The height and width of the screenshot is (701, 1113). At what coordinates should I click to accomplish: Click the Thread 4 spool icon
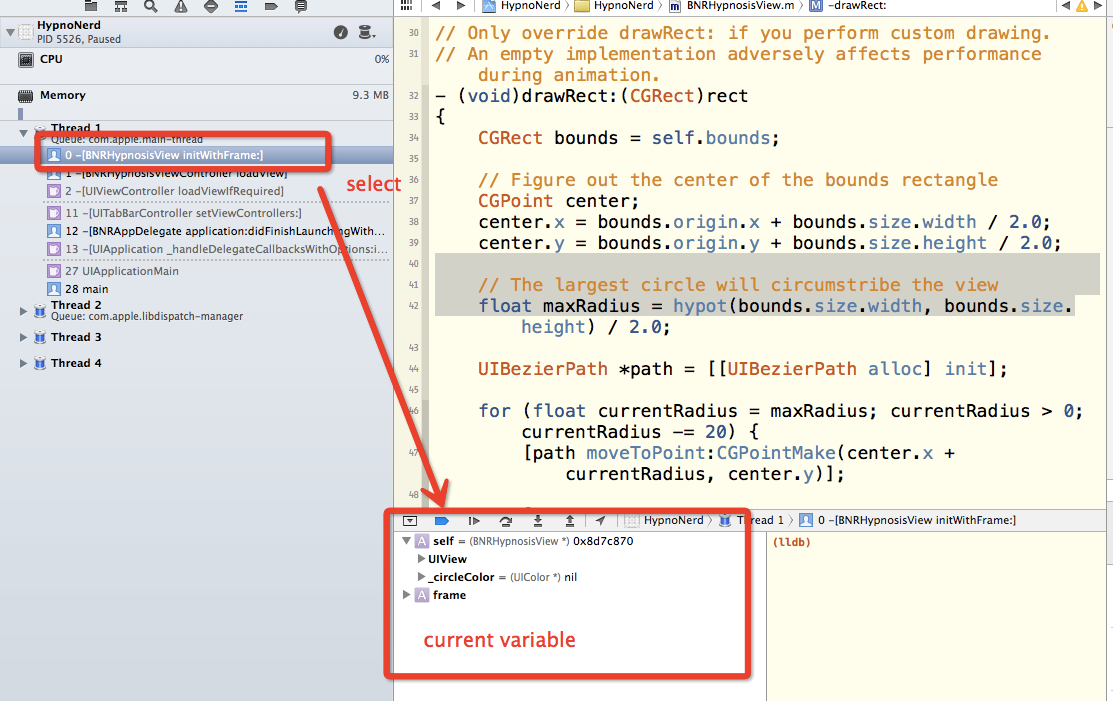pos(40,363)
